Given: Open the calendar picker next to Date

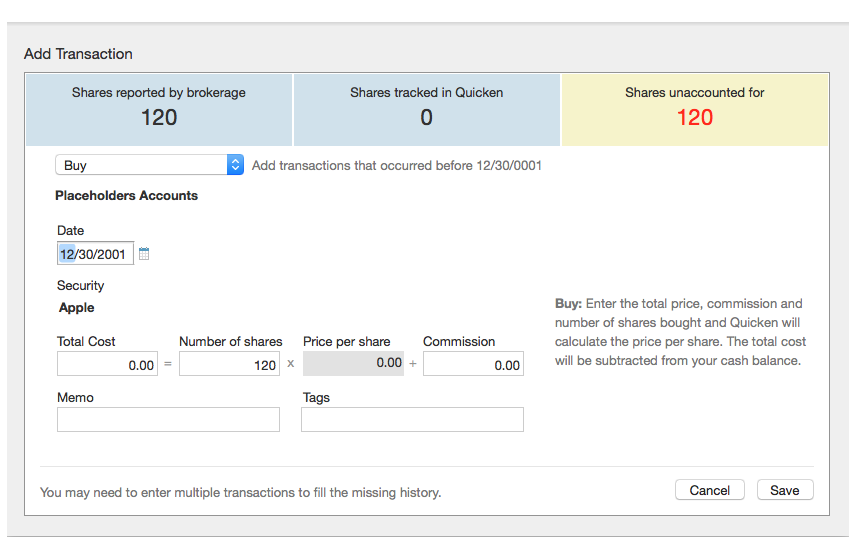Looking at the screenshot, I should [x=144, y=254].
